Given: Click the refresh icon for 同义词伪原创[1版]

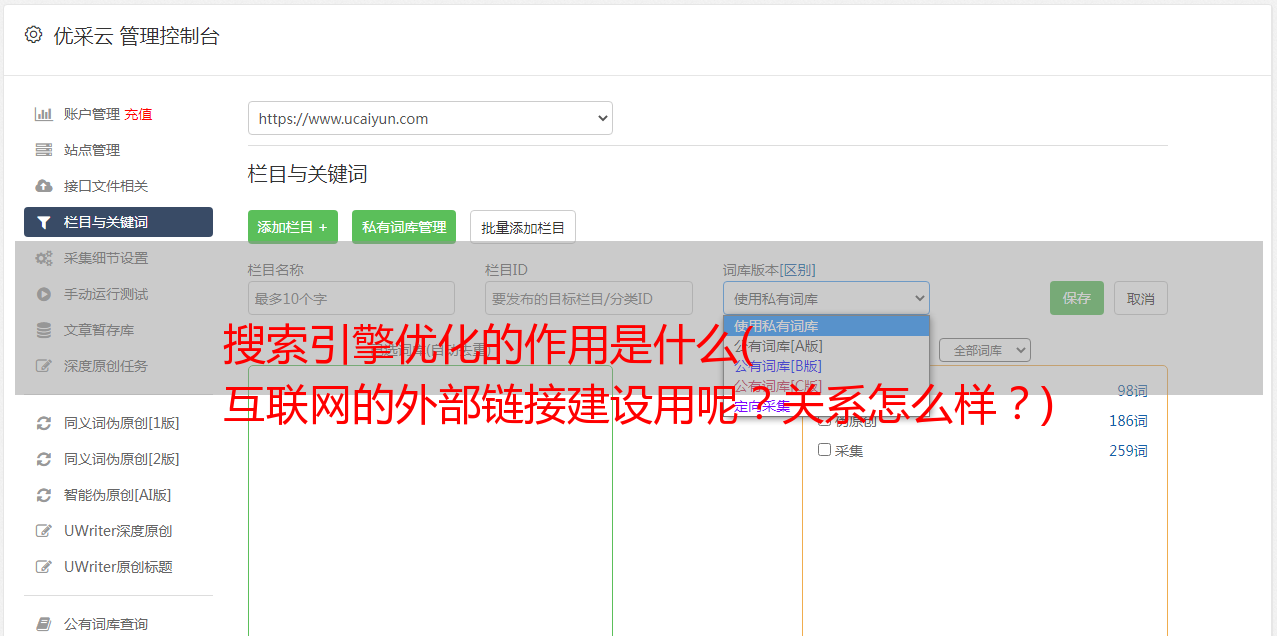Looking at the screenshot, I should (x=44, y=423).
